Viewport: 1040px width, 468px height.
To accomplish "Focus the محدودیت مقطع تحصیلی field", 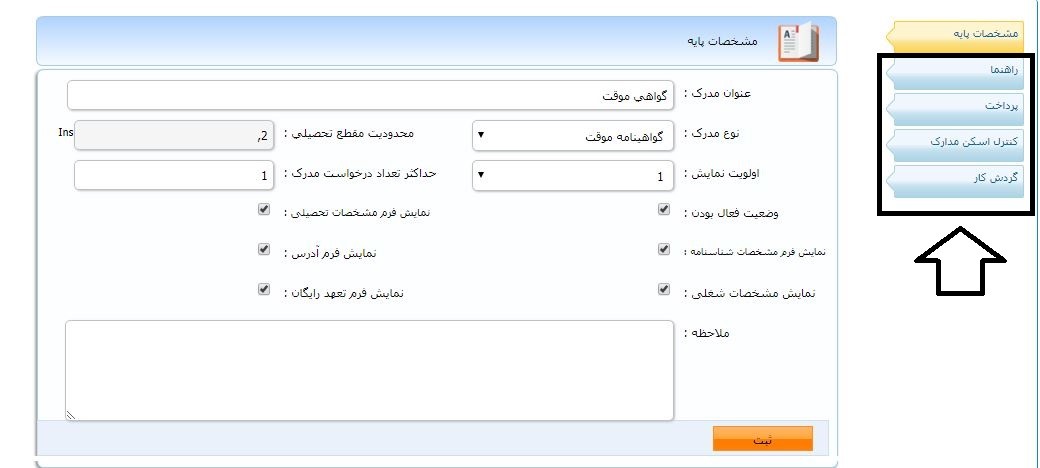I will [x=174, y=135].
